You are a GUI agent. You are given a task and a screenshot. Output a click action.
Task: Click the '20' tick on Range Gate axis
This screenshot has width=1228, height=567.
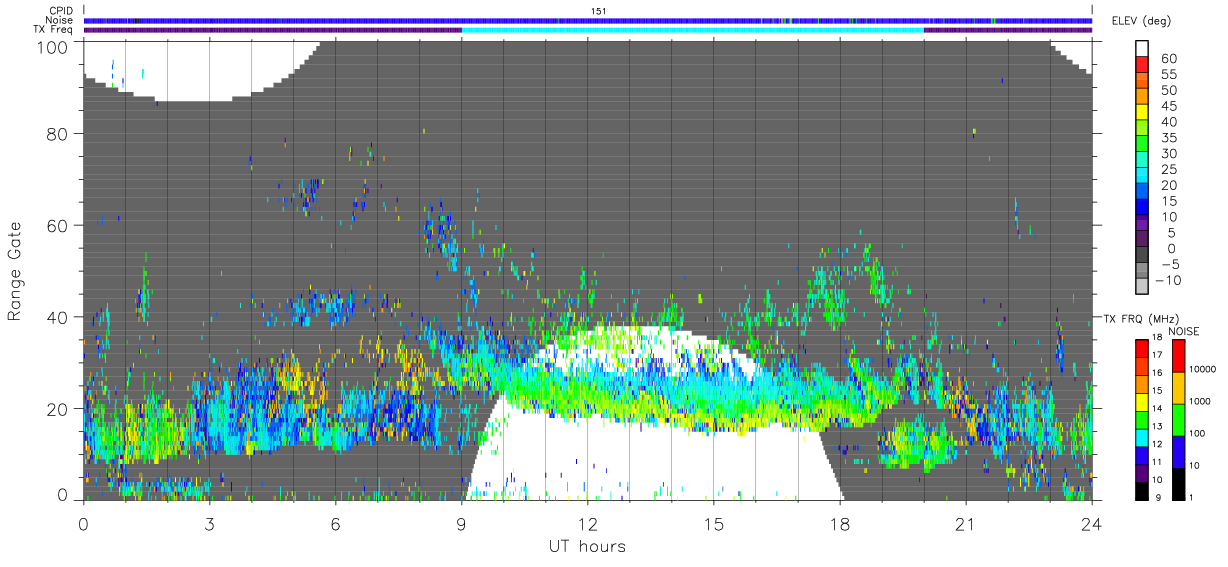[x=59, y=408]
